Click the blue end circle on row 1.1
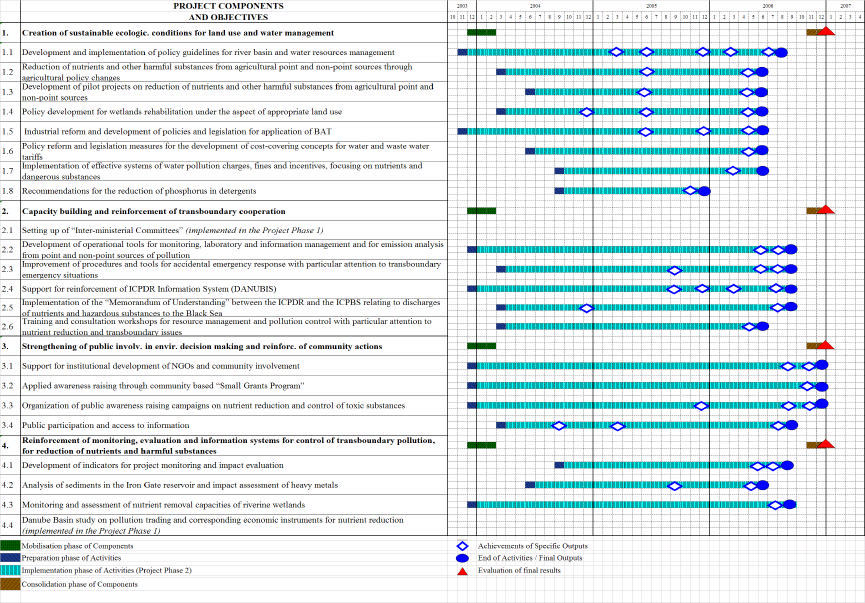The width and height of the screenshot is (865, 603). tap(781, 52)
